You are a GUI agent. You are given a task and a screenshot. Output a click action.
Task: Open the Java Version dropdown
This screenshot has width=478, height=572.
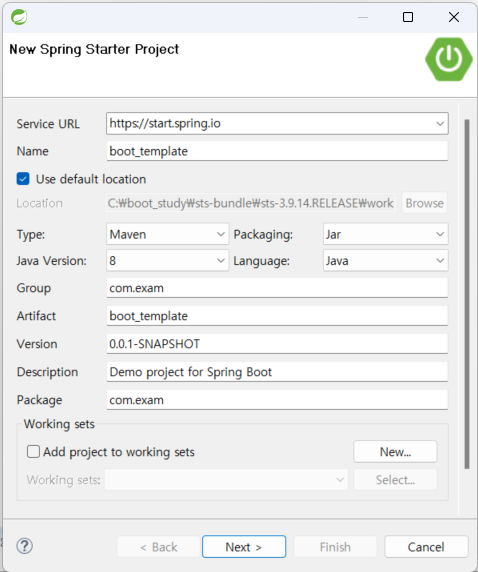click(168, 260)
